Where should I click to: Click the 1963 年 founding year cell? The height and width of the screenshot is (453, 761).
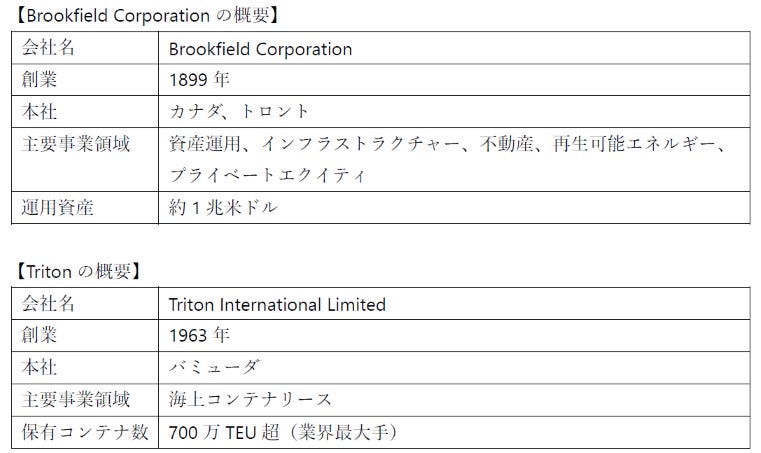click(200, 336)
